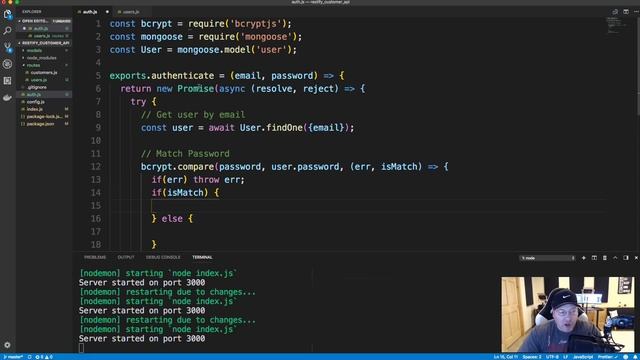Click the Prettier status bar item
Image resolution: width=640 pixels, height=360 pixels.
point(608,357)
